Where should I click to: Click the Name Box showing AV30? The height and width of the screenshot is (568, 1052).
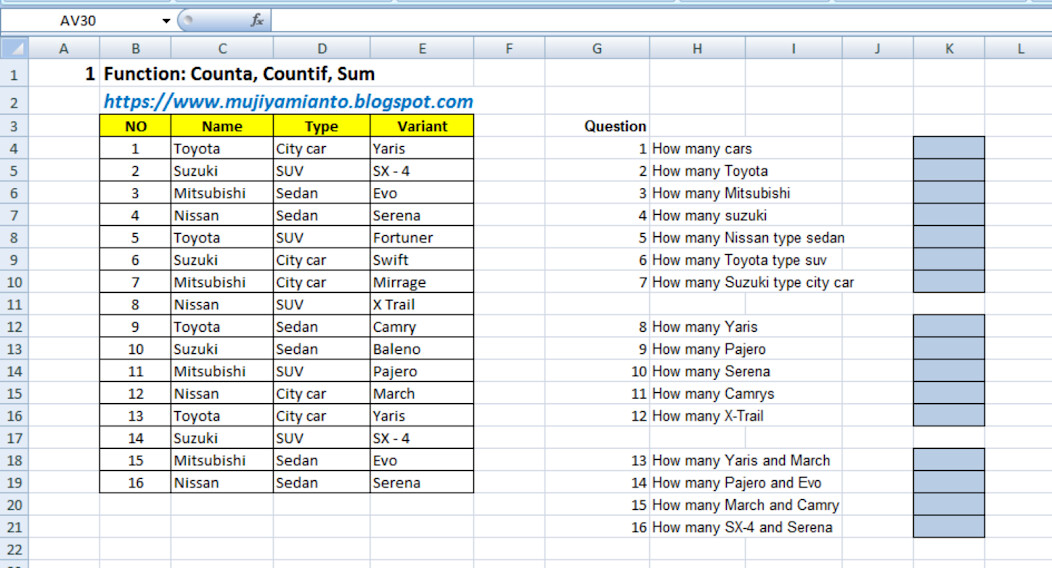[x=79, y=21]
